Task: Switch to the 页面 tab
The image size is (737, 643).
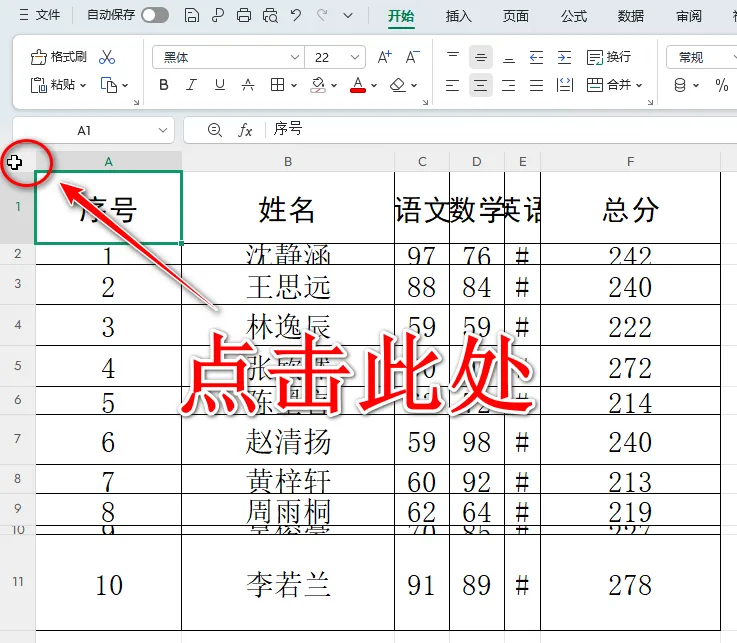Action: point(516,16)
